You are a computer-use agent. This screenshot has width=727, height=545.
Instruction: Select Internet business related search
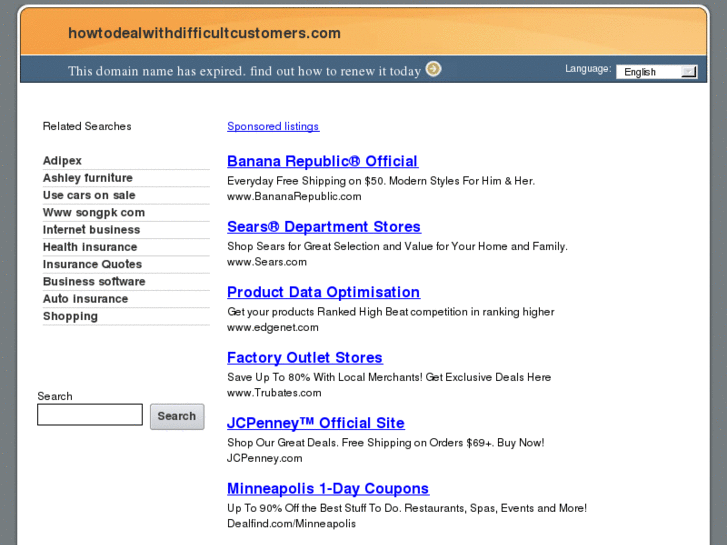tap(91, 230)
